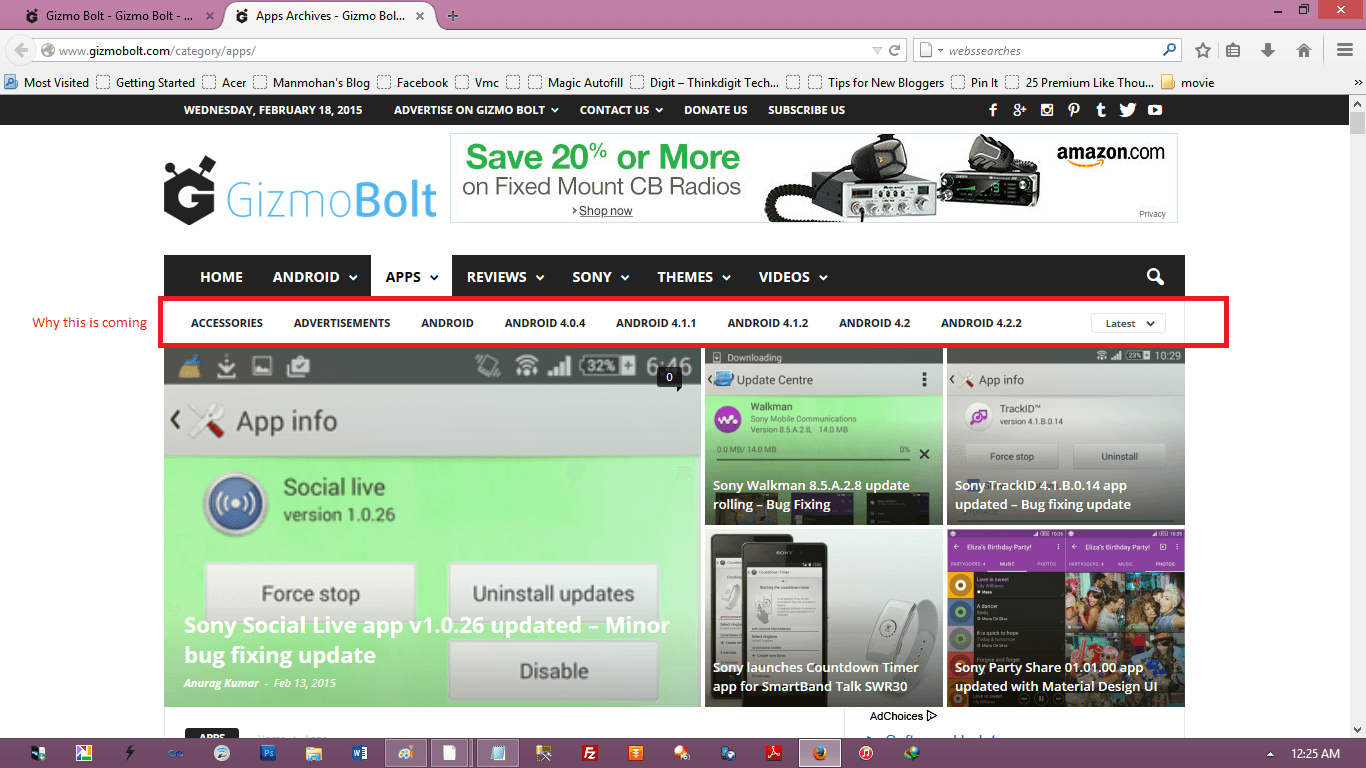The image size is (1366, 768).
Task: Open Manmohan's Blog bookmark
Action: (311, 82)
